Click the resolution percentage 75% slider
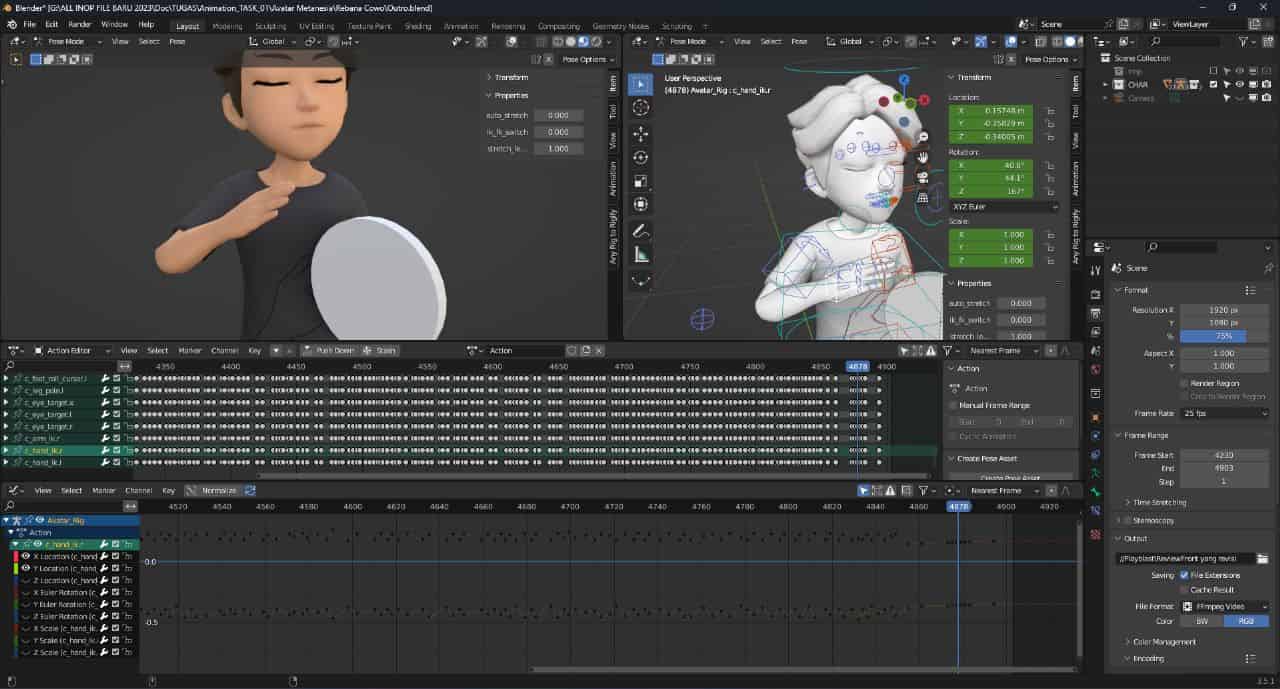This screenshot has height=689, width=1280. [1224, 337]
